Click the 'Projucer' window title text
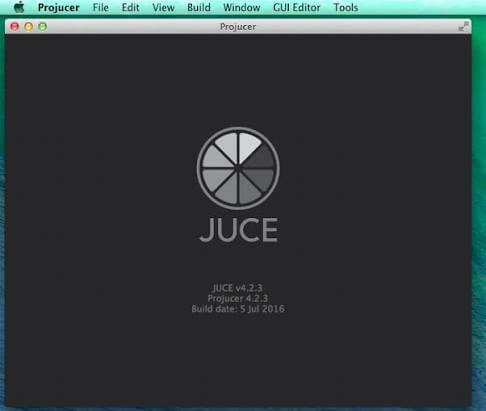The height and width of the screenshot is (411, 486). (238, 27)
